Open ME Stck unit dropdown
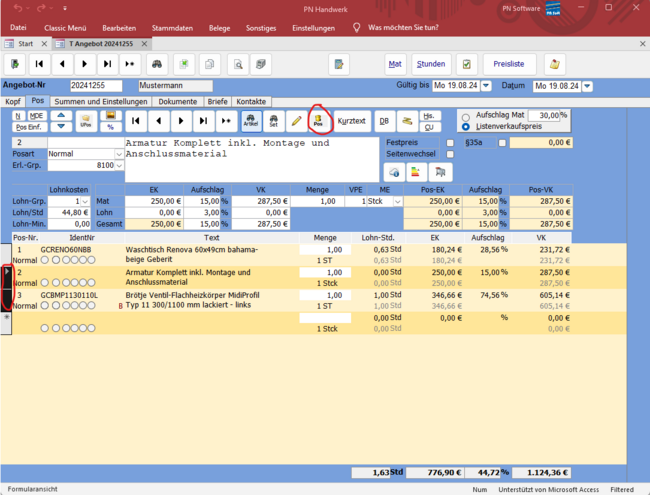 (398, 201)
